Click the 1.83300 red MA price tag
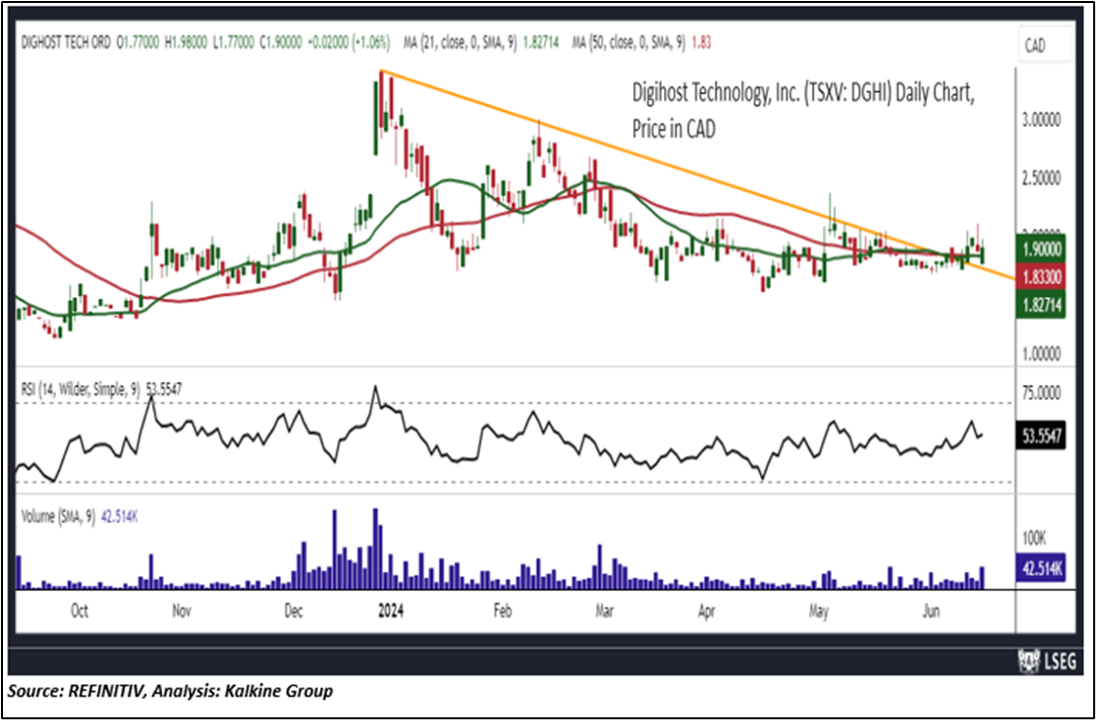The image size is (1096, 720). click(x=1041, y=277)
